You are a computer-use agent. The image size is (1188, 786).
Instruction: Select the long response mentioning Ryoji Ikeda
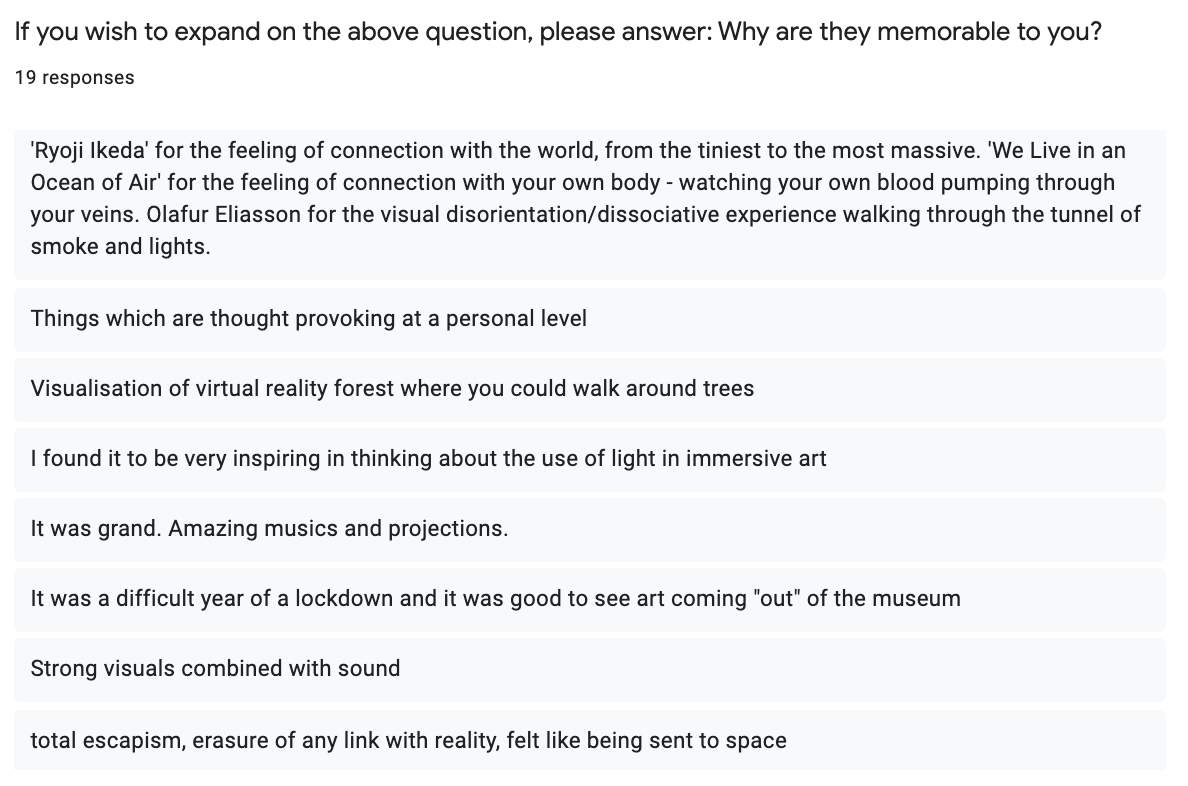588,199
